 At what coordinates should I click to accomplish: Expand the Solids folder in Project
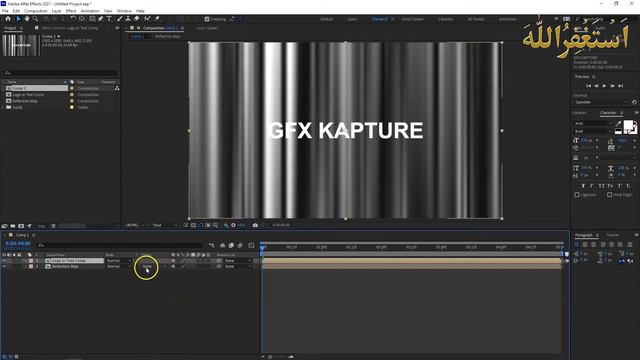point(3,107)
